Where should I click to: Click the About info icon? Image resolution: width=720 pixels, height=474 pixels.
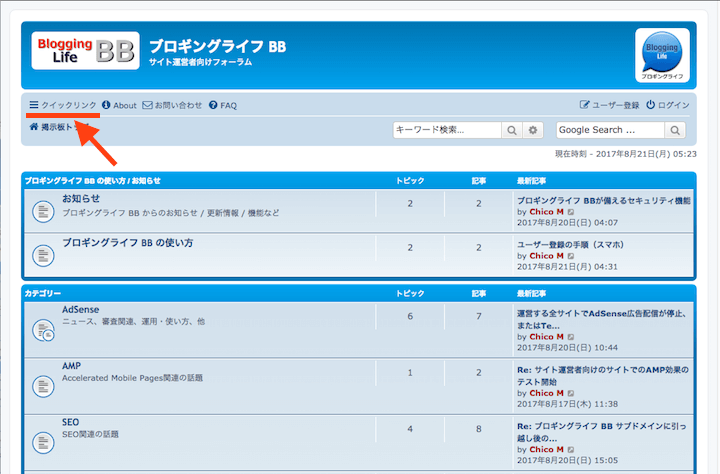point(106,105)
